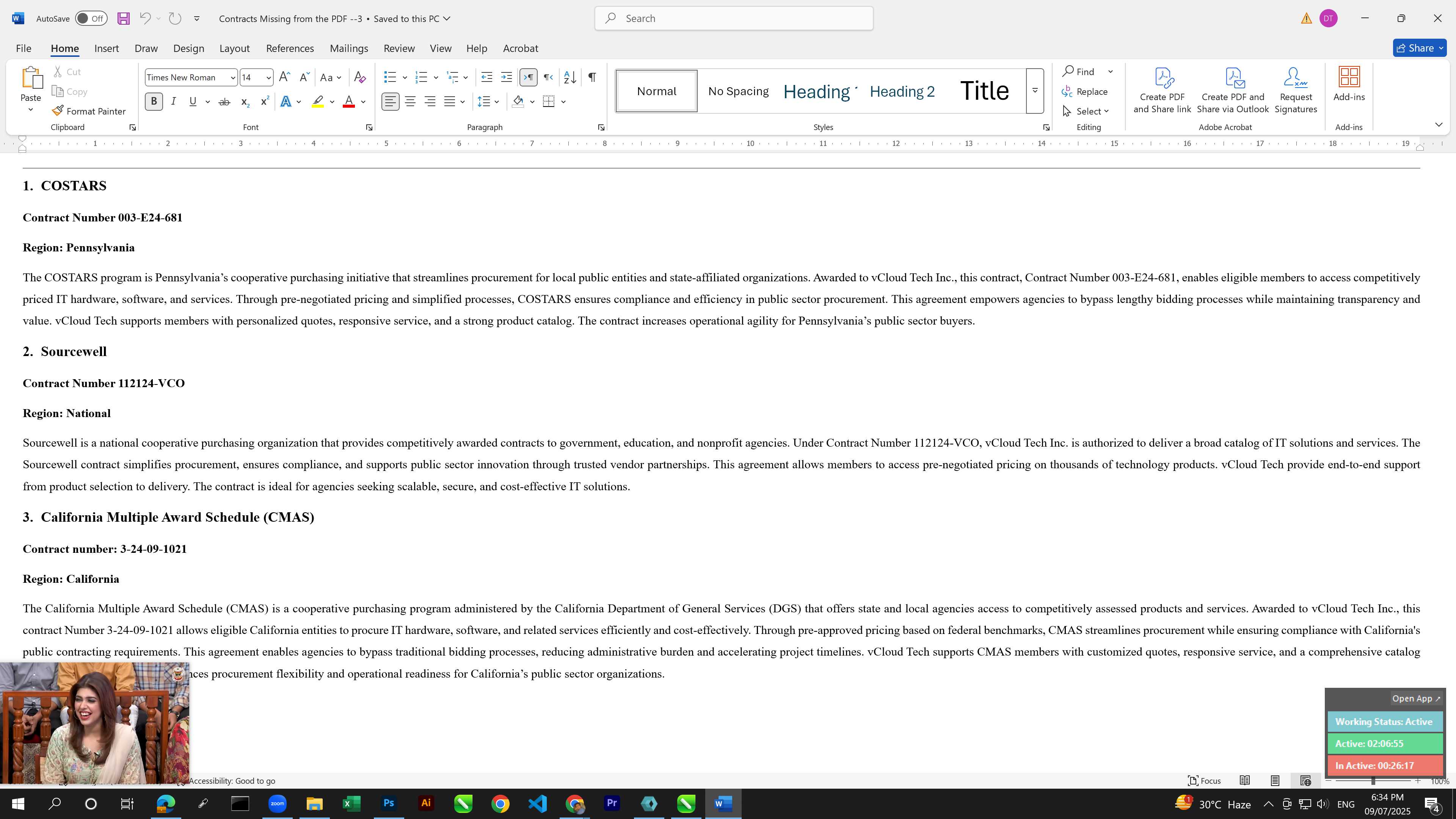Open the References tab
This screenshot has width=1456, height=819.
[290, 49]
